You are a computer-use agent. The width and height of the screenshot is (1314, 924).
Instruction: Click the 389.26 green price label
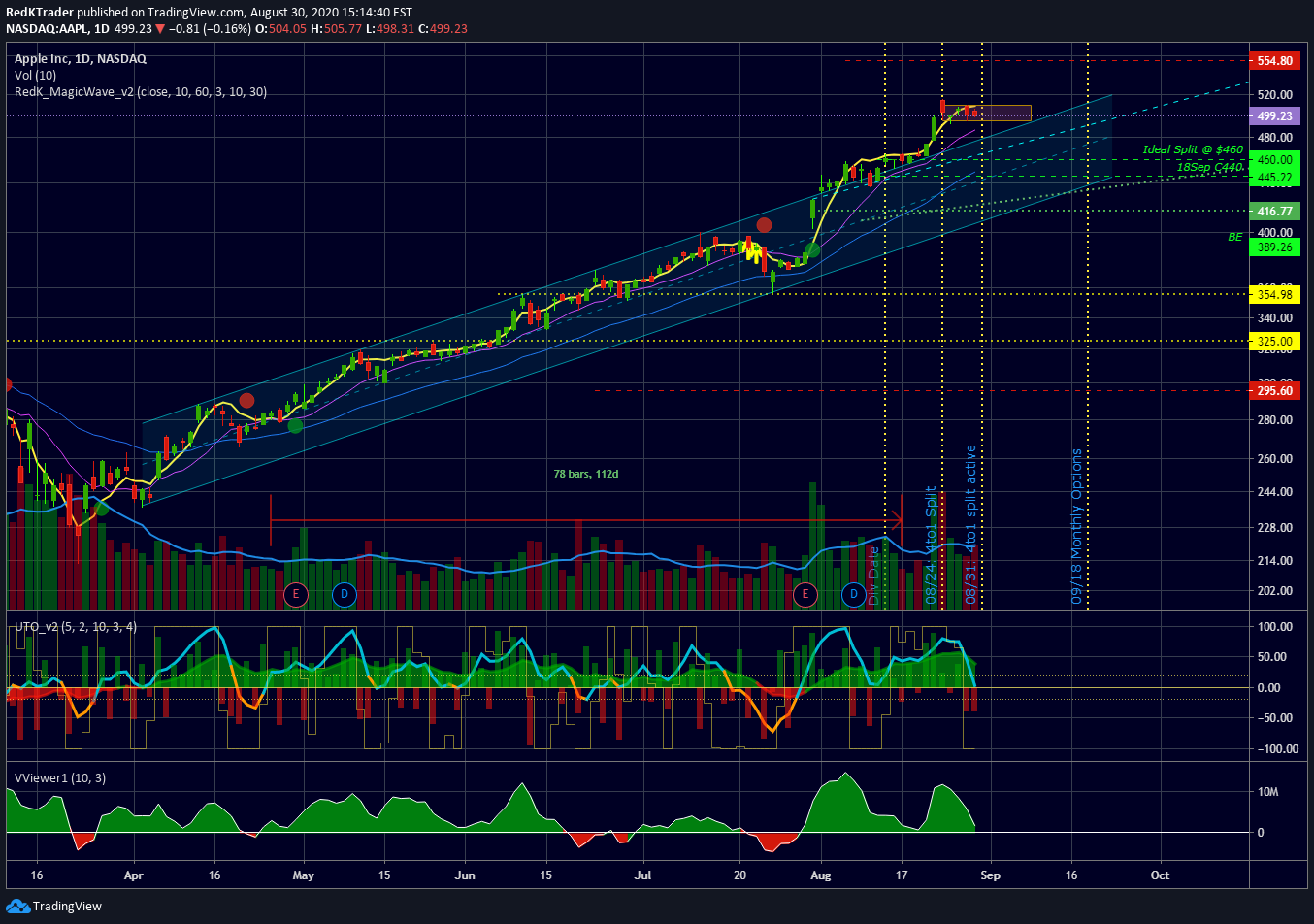[x=1275, y=247]
